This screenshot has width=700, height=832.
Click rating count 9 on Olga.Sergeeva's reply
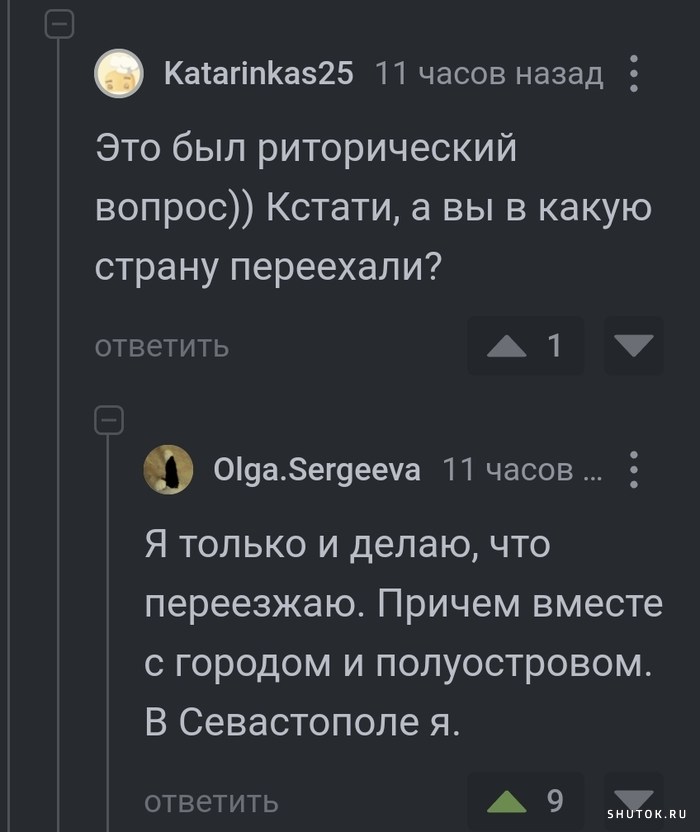point(554,801)
